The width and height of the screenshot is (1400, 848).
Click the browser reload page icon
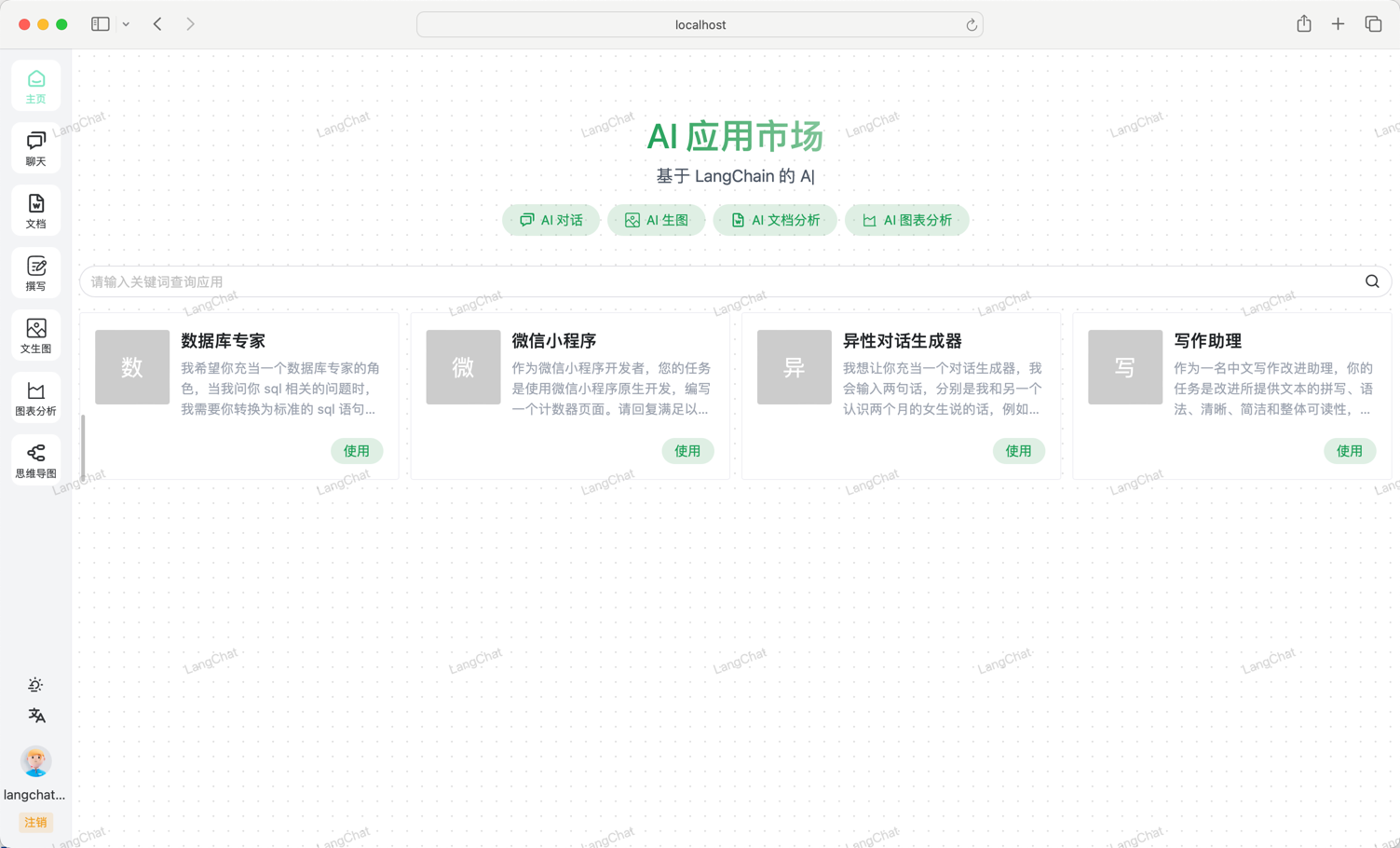(x=971, y=25)
